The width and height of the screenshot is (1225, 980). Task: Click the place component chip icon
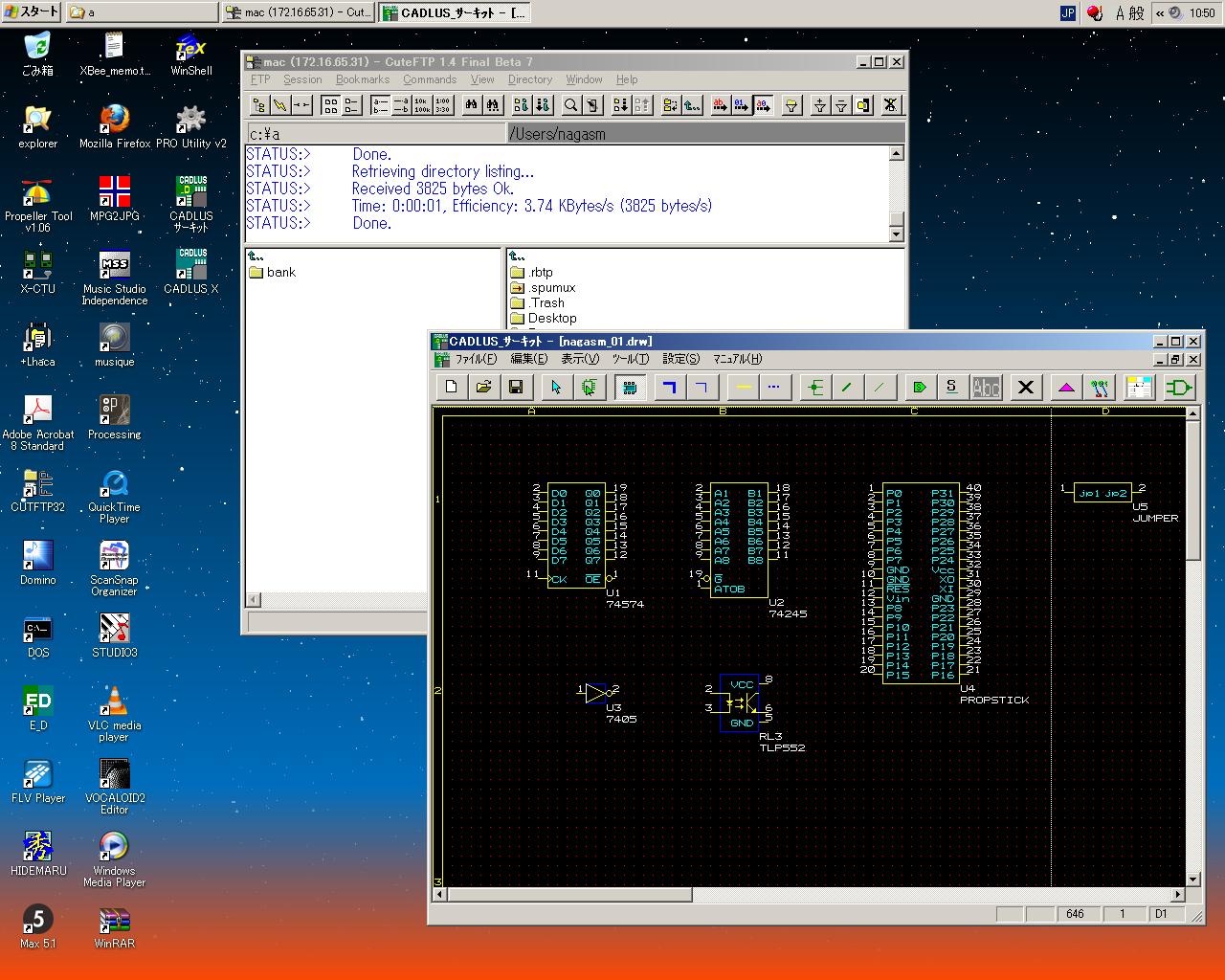tap(630, 387)
